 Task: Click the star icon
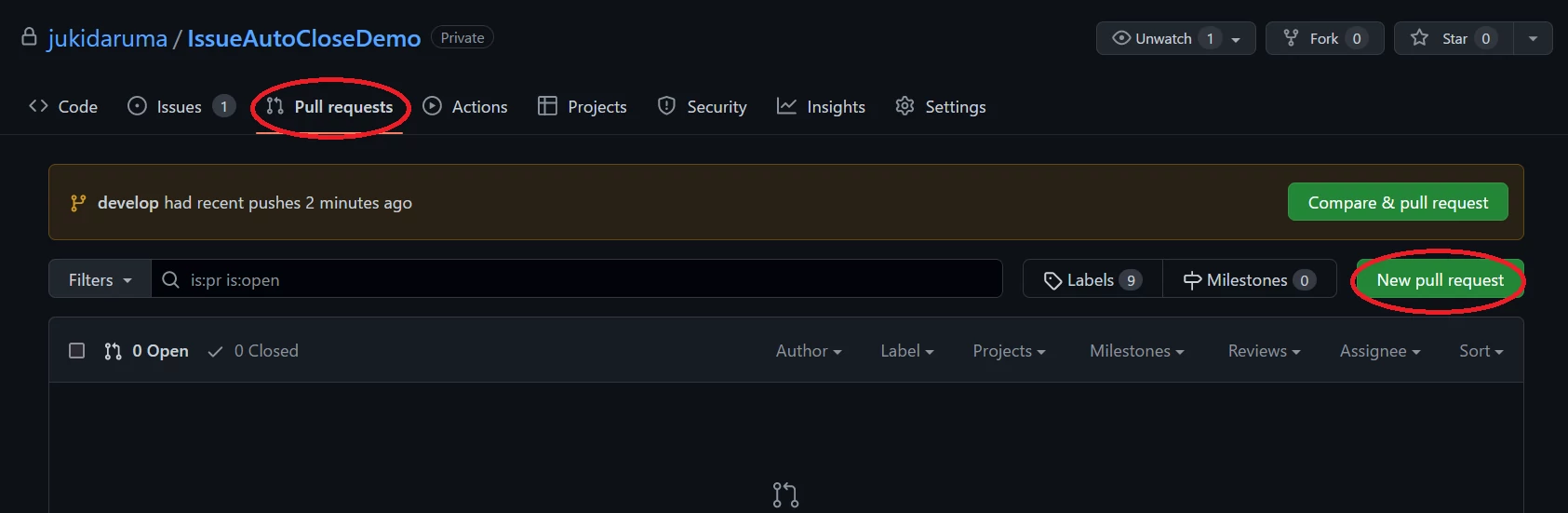click(x=1419, y=37)
